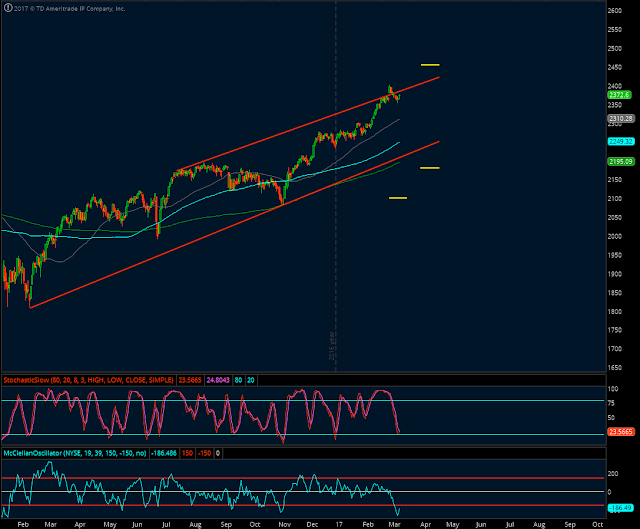Select the lower red channel trendline
The image size is (640, 529).
click(235, 224)
